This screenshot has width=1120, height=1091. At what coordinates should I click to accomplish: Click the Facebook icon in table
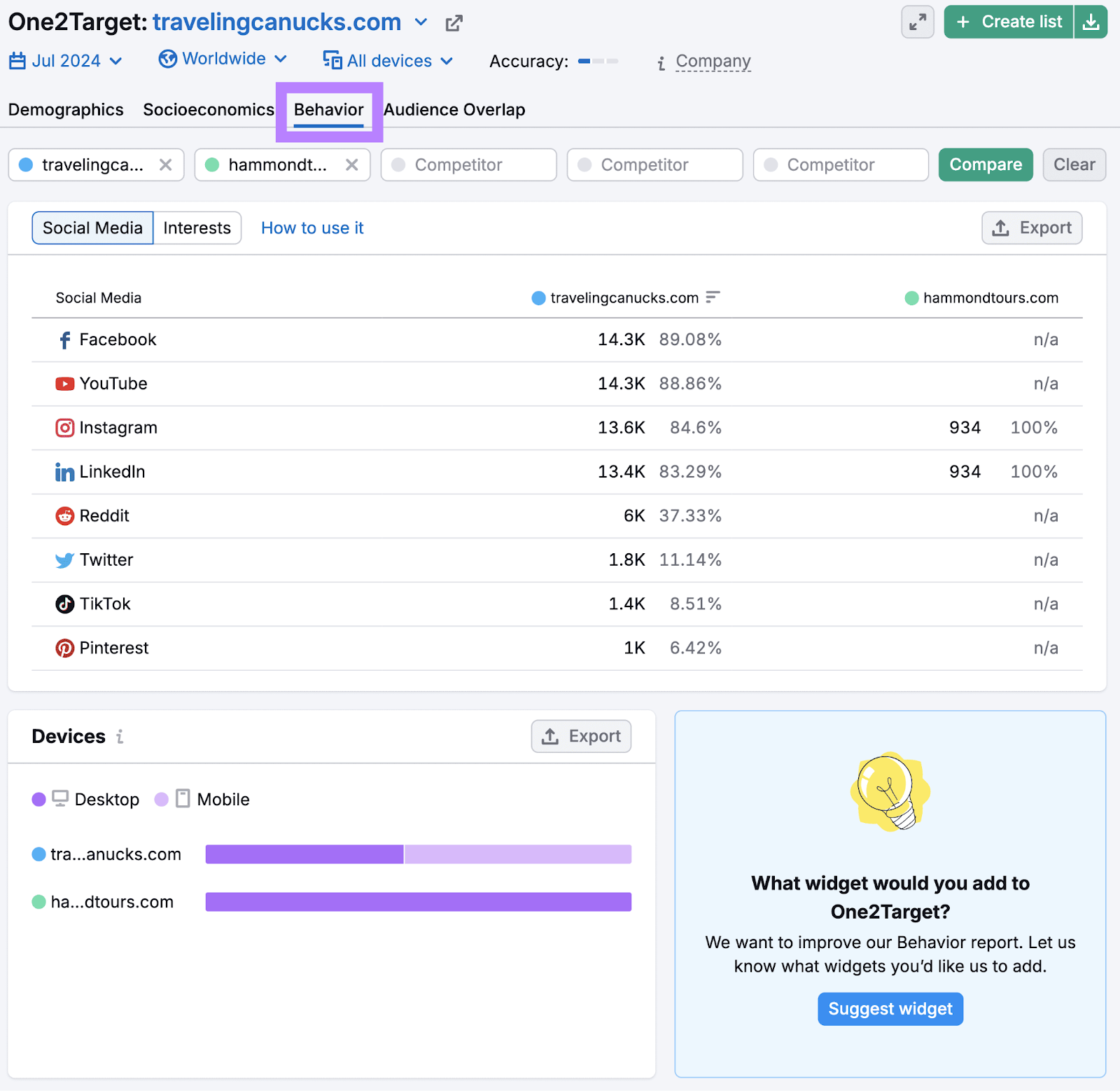pyautogui.click(x=64, y=340)
